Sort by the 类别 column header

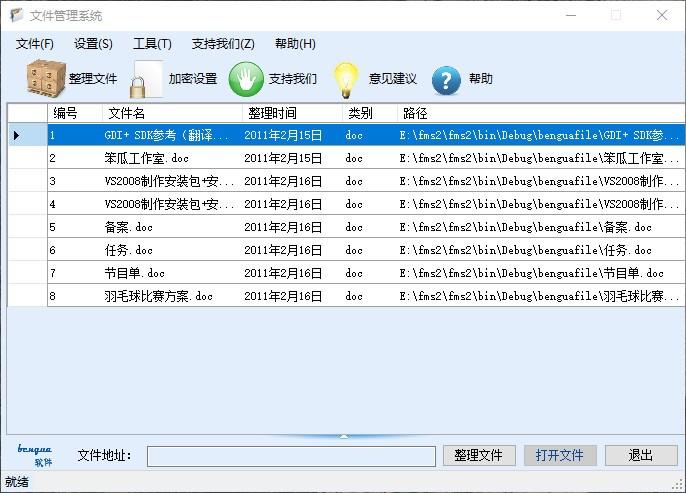370,113
